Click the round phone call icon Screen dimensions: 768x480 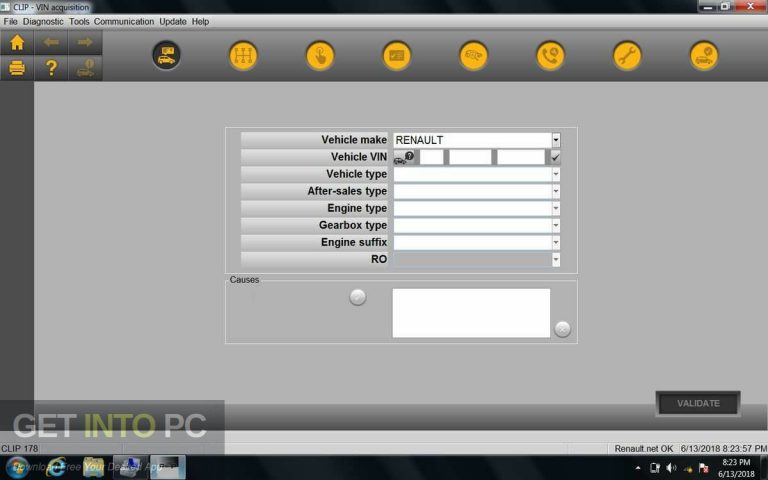[x=550, y=56]
